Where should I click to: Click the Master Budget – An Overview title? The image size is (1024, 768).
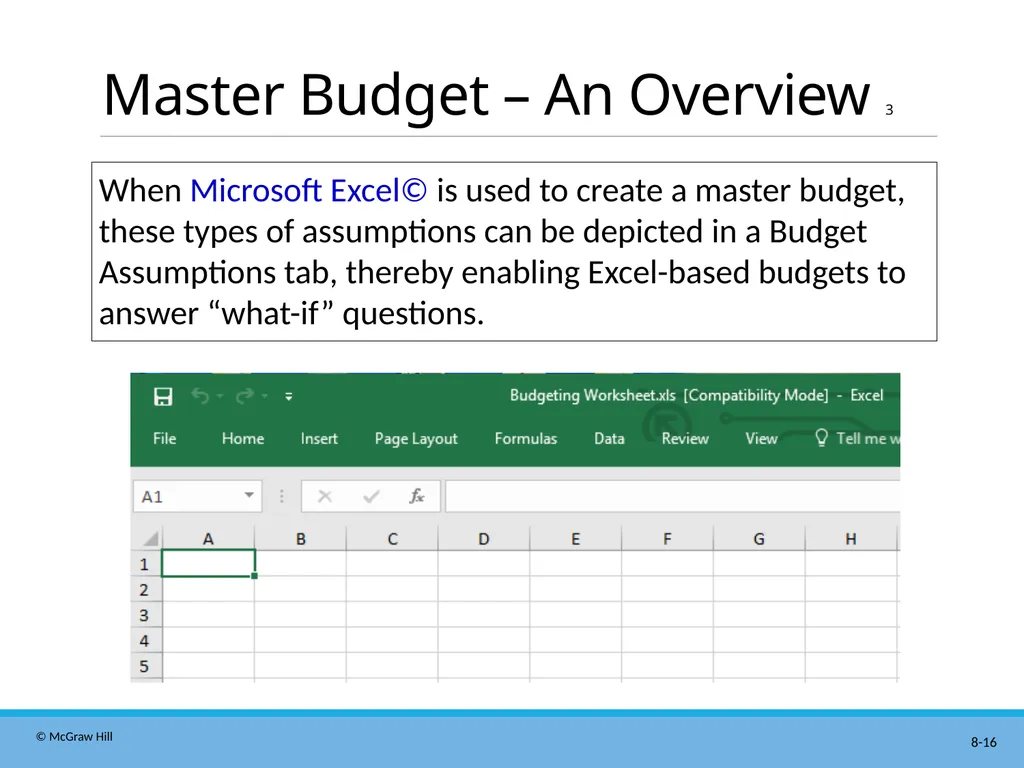487,95
